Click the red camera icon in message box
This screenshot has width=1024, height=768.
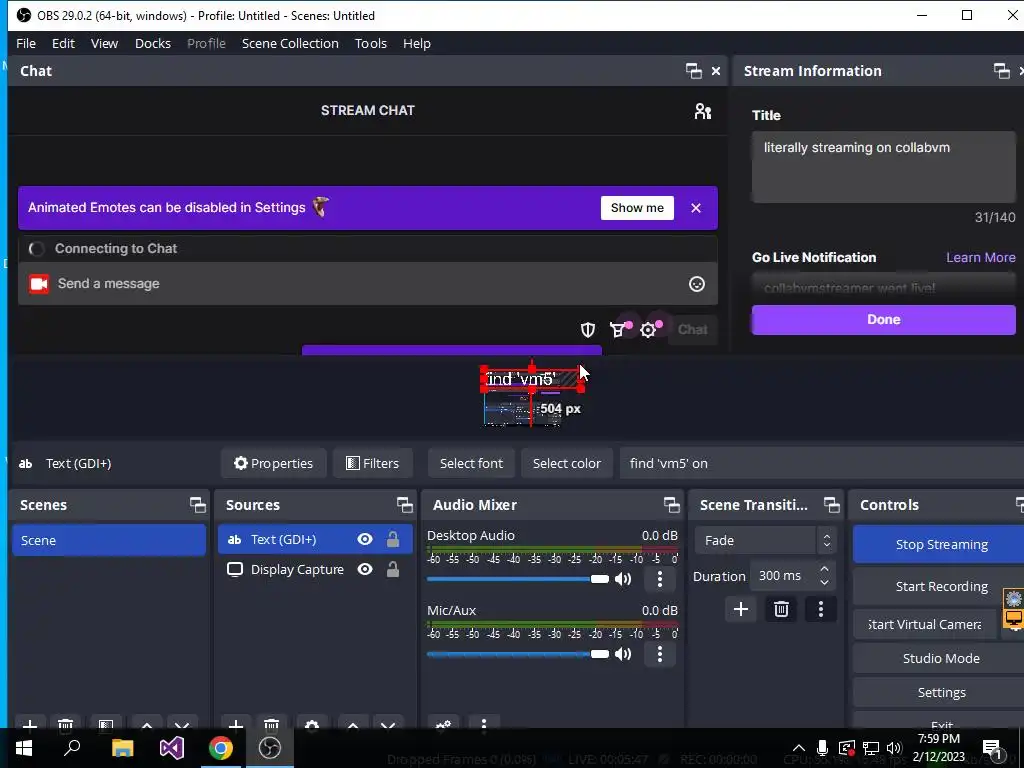[x=39, y=284]
